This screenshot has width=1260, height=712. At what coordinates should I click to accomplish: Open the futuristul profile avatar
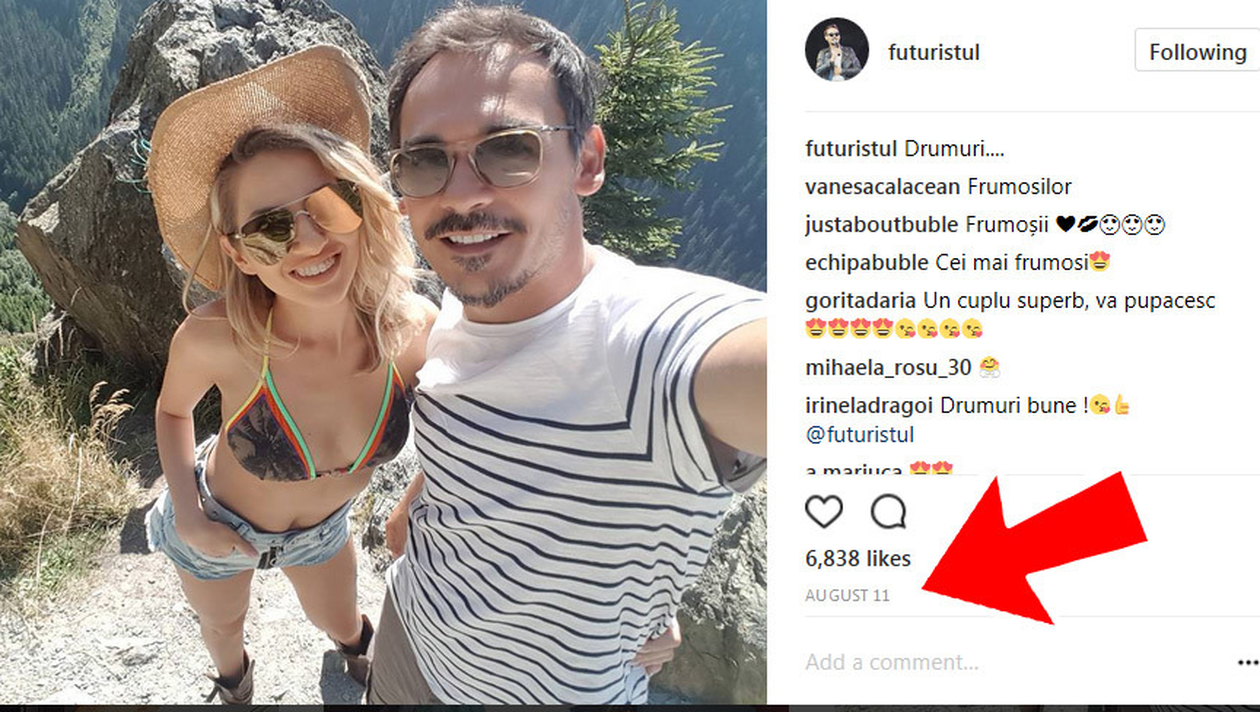837,49
